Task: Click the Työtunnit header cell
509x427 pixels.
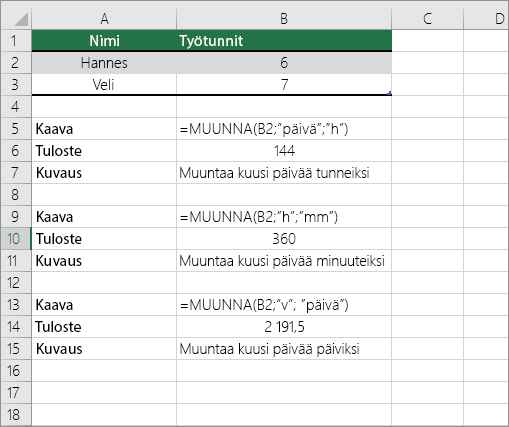Action: coord(284,41)
